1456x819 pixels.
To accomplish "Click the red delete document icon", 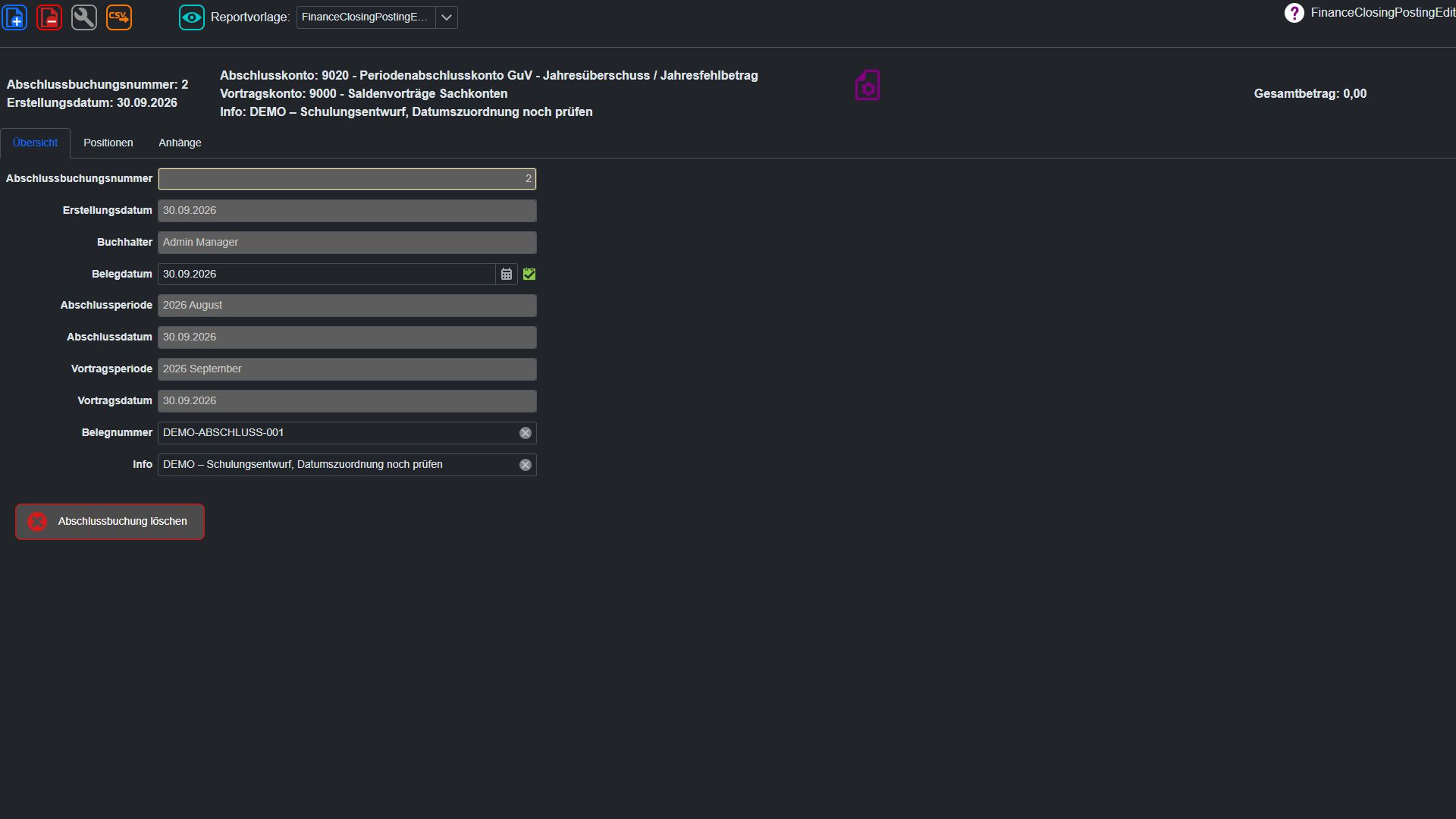I will [x=49, y=17].
